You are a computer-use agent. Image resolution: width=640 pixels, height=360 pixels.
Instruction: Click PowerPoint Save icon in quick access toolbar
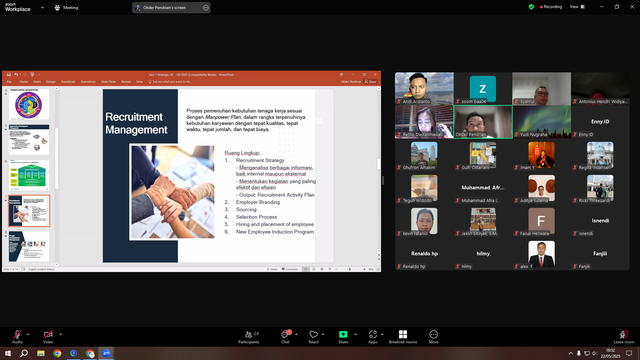9,75
